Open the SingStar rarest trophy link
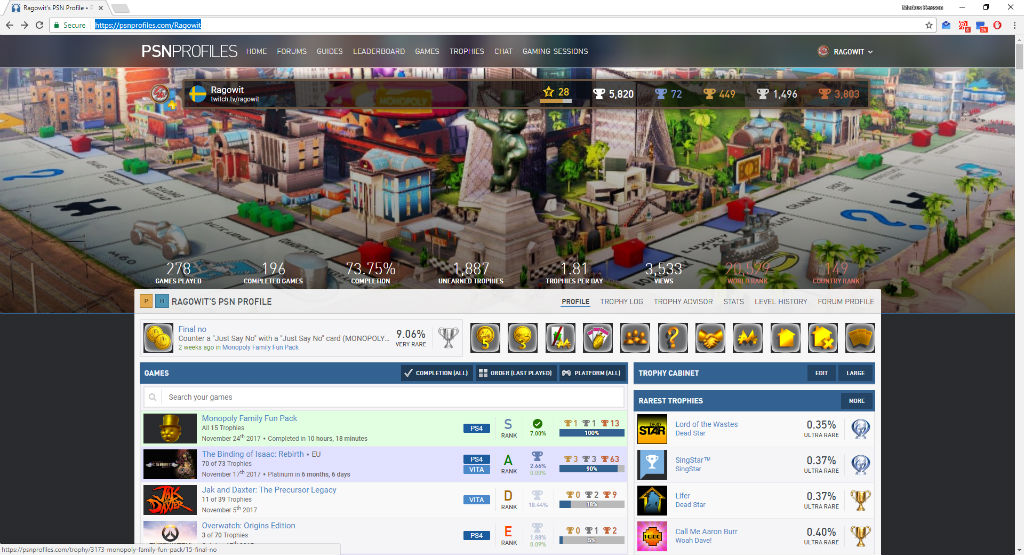The height and width of the screenshot is (555, 1024). (692, 460)
